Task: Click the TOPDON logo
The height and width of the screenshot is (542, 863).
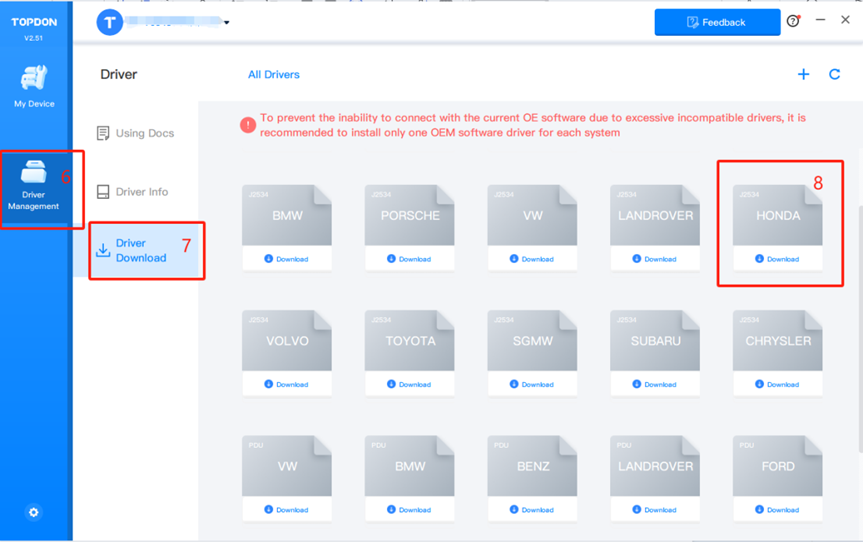Action: (x=34, y=22)
